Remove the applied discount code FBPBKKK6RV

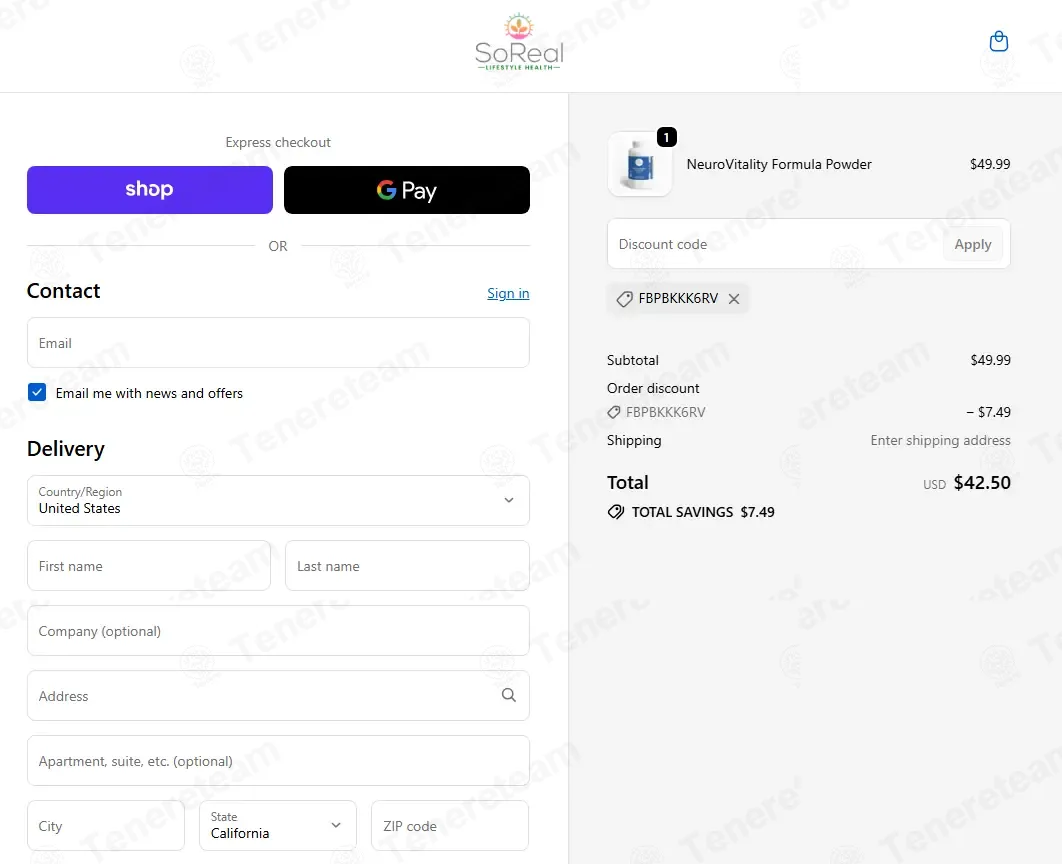734,299
